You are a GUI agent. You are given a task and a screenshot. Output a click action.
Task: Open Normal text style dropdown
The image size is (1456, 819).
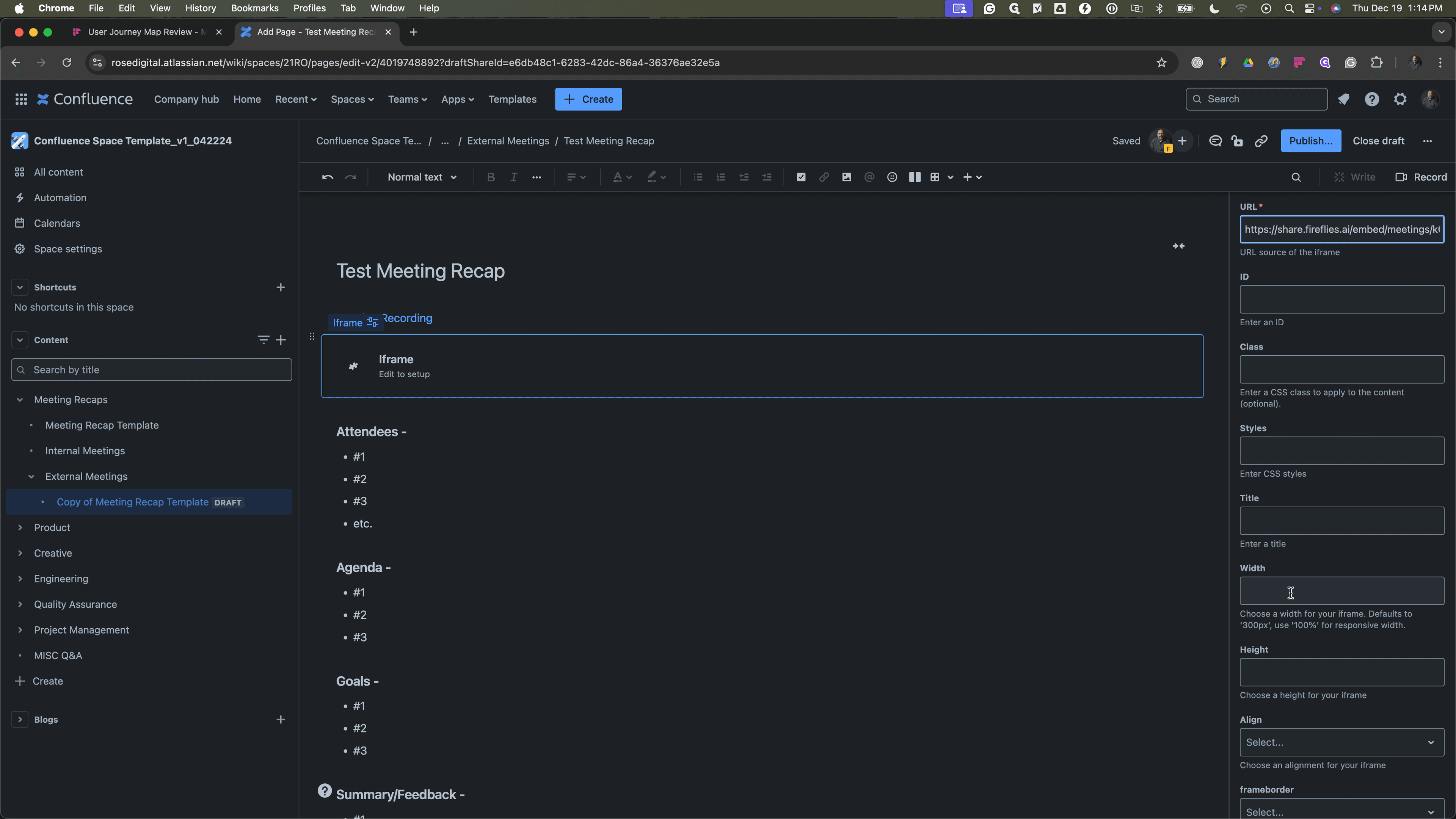coord(422,177)
